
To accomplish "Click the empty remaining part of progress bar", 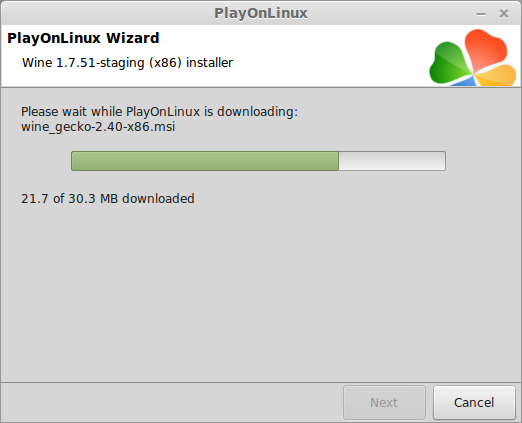I will click(392, 161).
